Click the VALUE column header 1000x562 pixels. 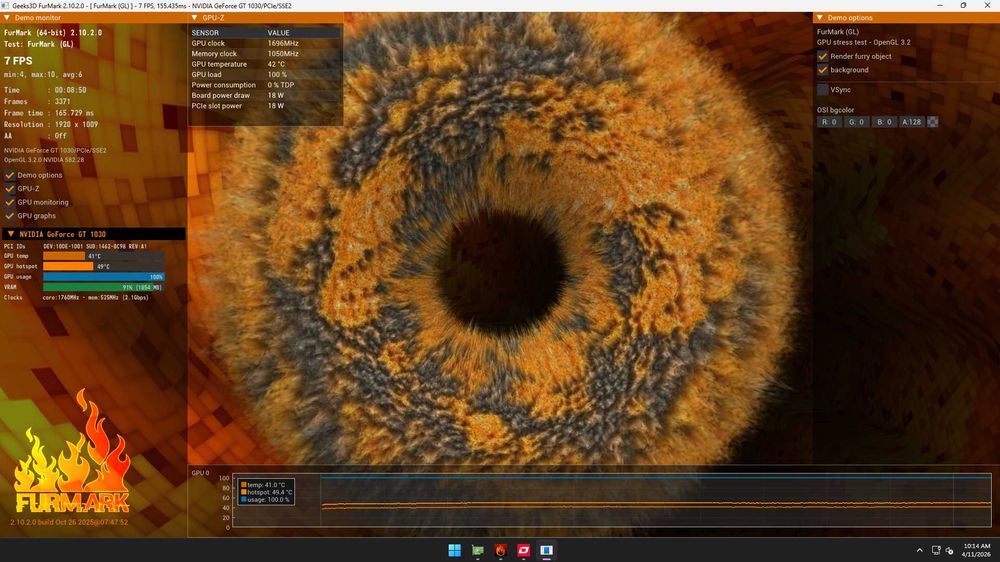click(x=279, y=33)
